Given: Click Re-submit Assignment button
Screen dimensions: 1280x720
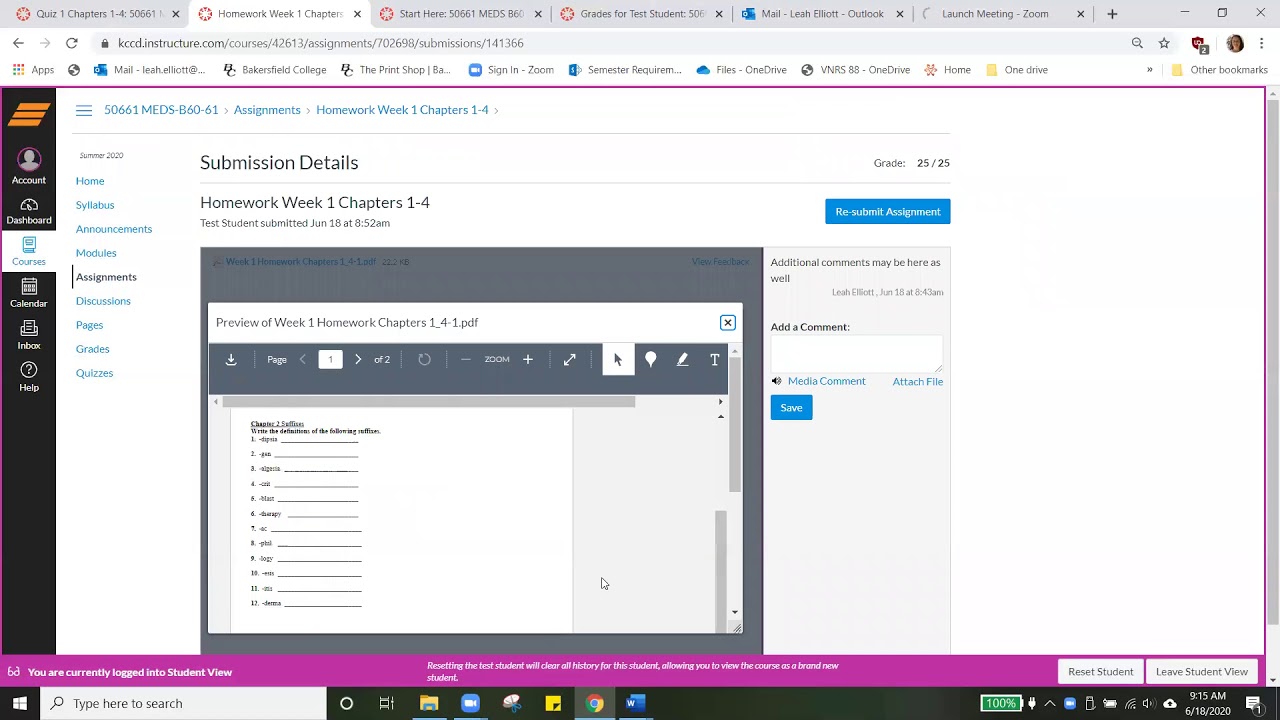Looking at the screenshot, I should 887,212.
